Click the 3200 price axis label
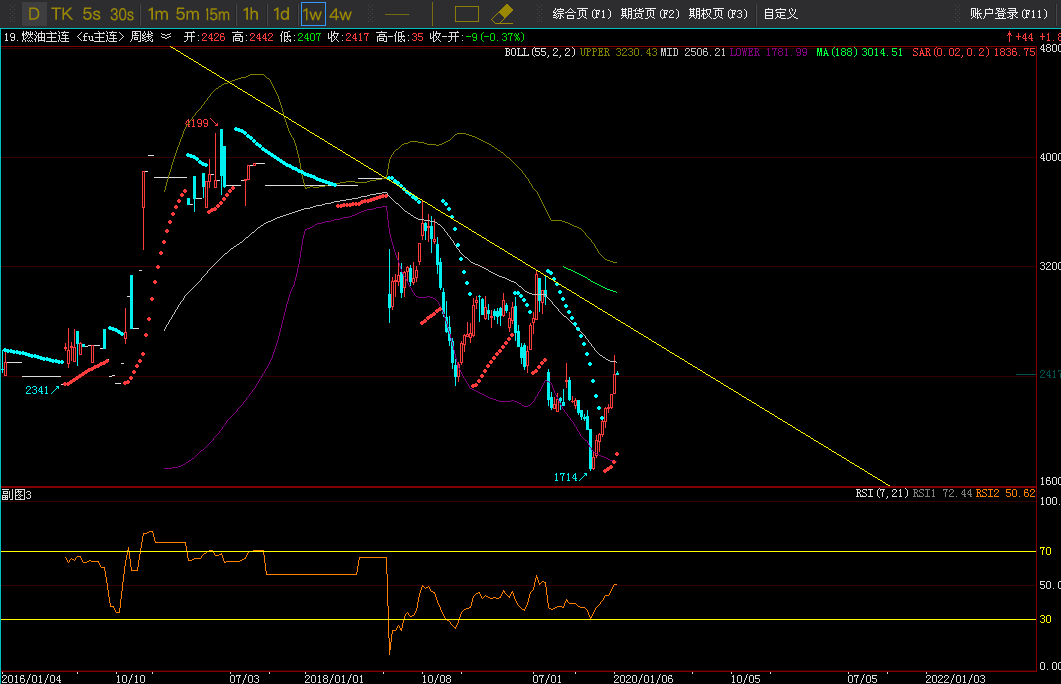The height and width of the screenshot is (684, 1061). coord(1049,266)
